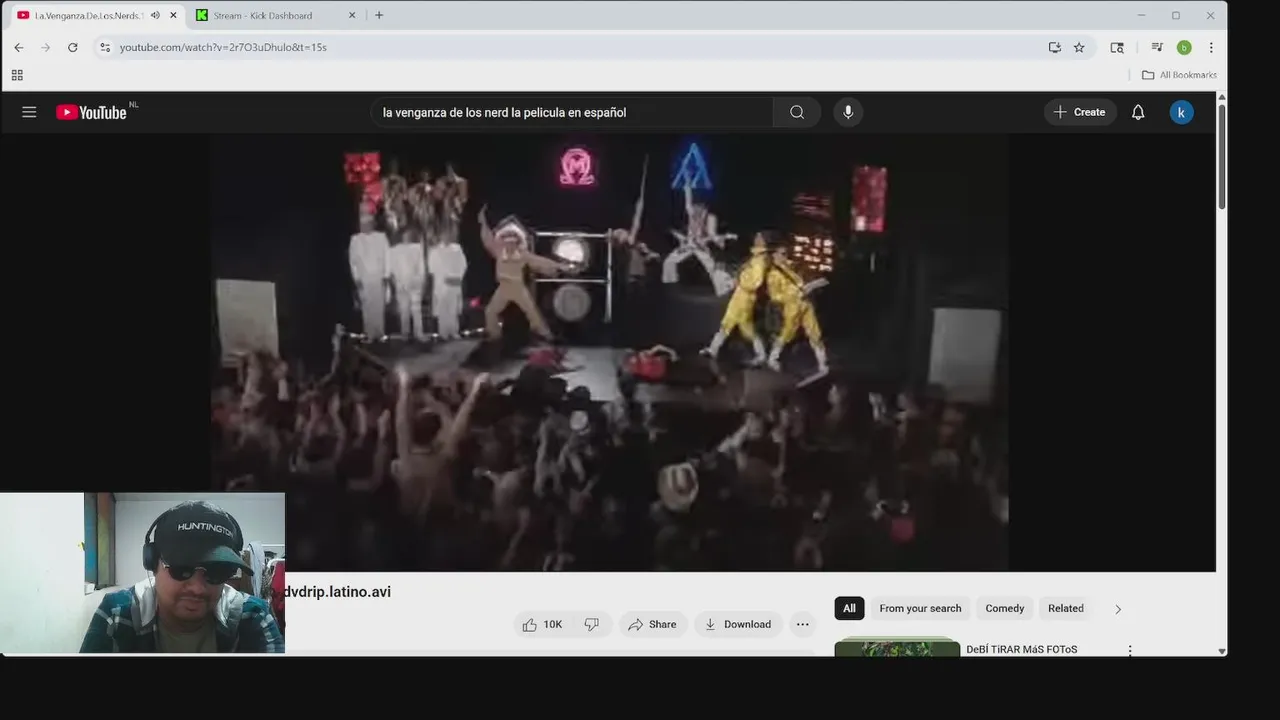The width and height of the screenshot is (1280, 720).
Task: Switch to the Stream - Kick Dashboard tab
Action: (x=263, y=15)
